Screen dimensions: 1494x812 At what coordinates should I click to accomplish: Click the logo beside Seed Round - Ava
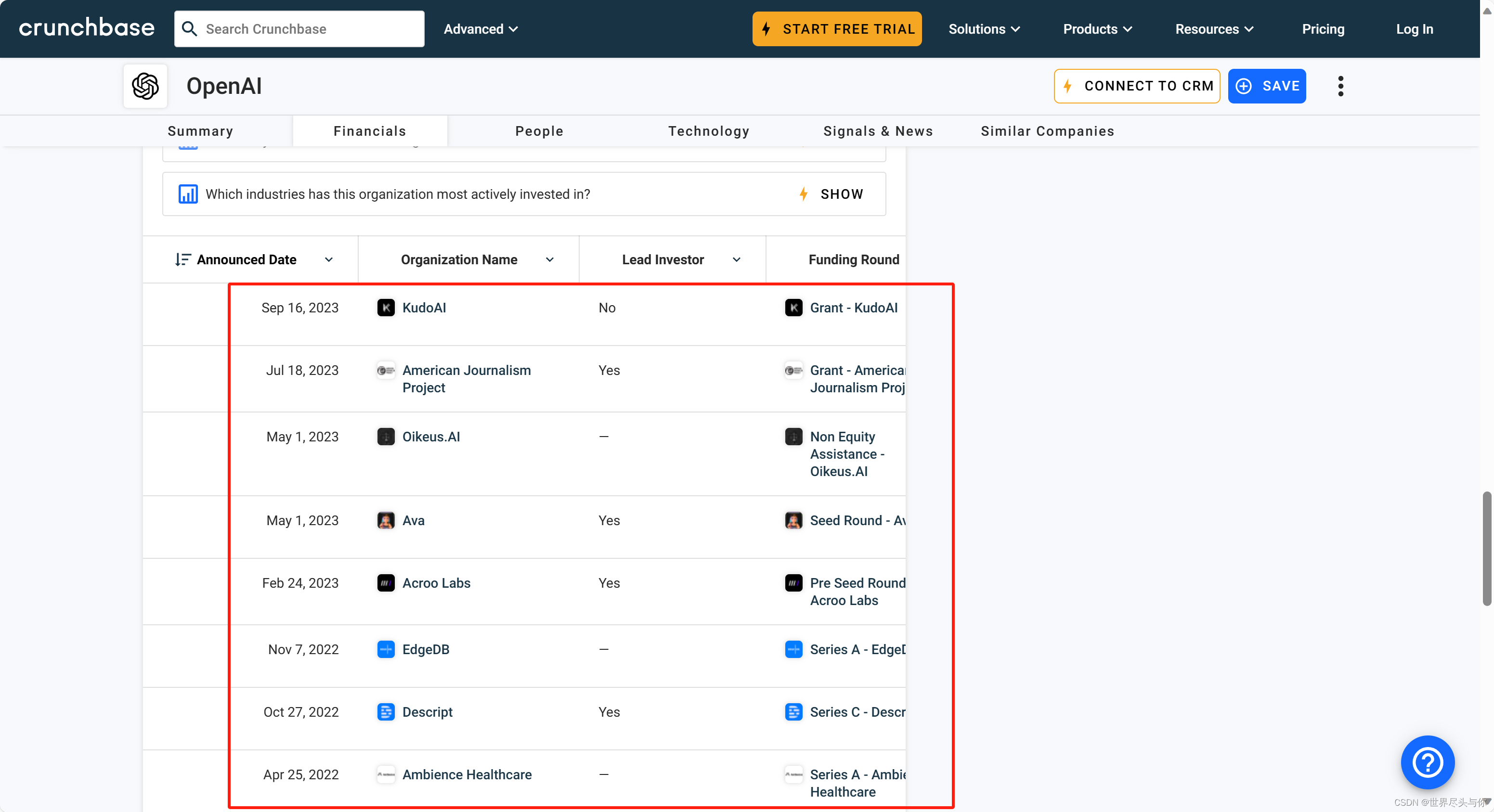(x=793, y=520)
